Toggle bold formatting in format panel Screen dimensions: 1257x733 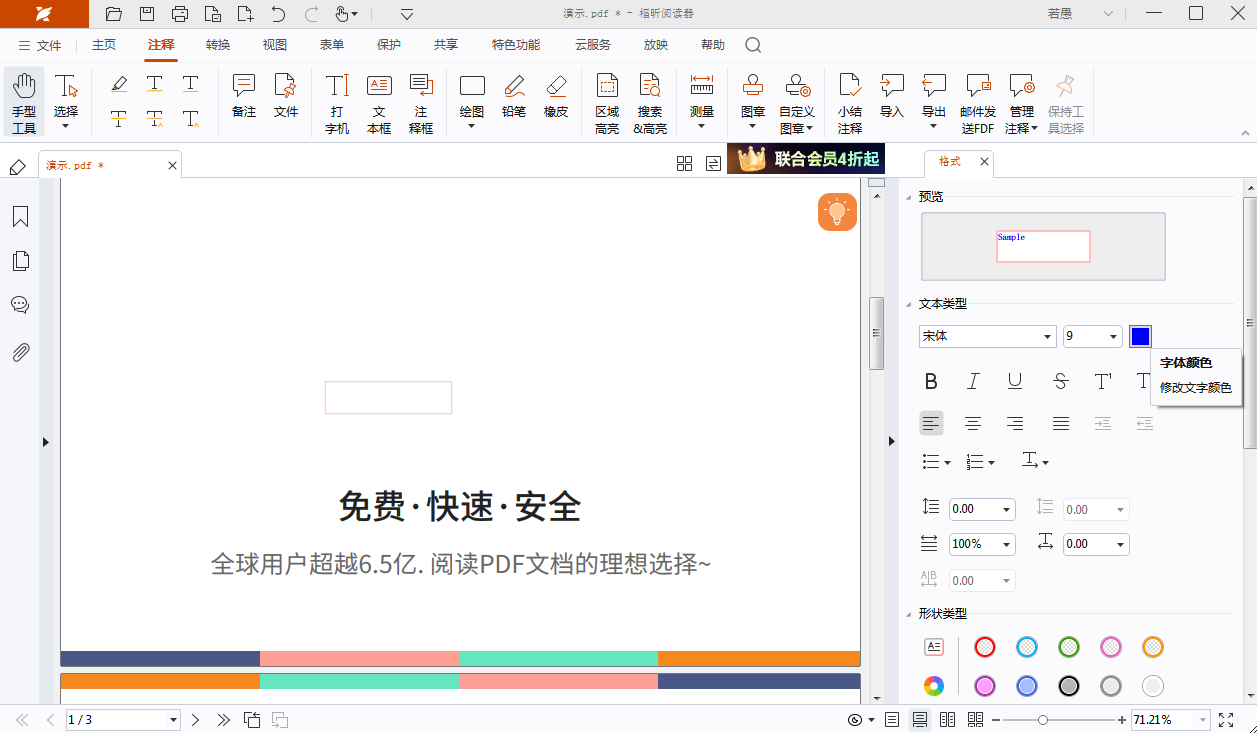tap(931, 381)
